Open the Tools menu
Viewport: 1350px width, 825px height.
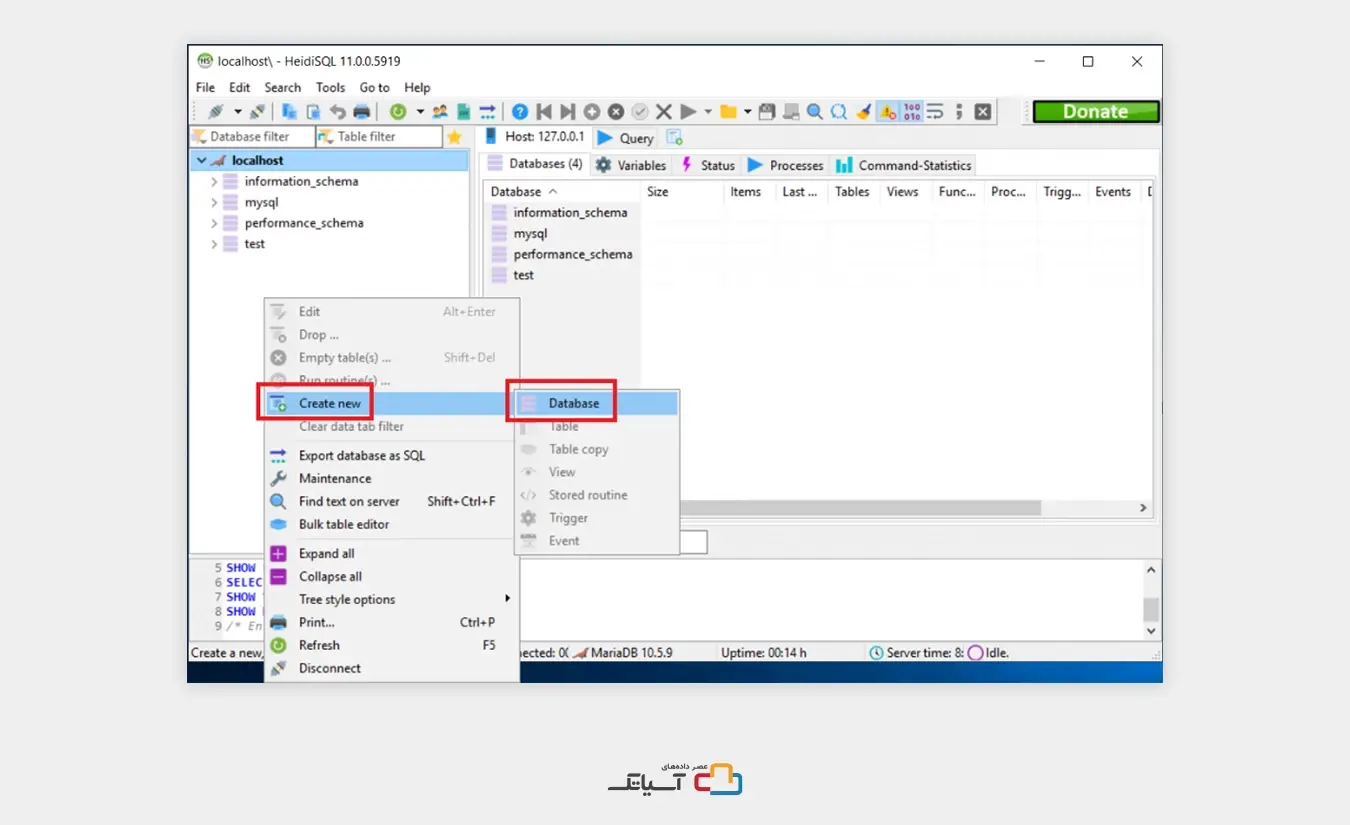click(x=330, y=87)
